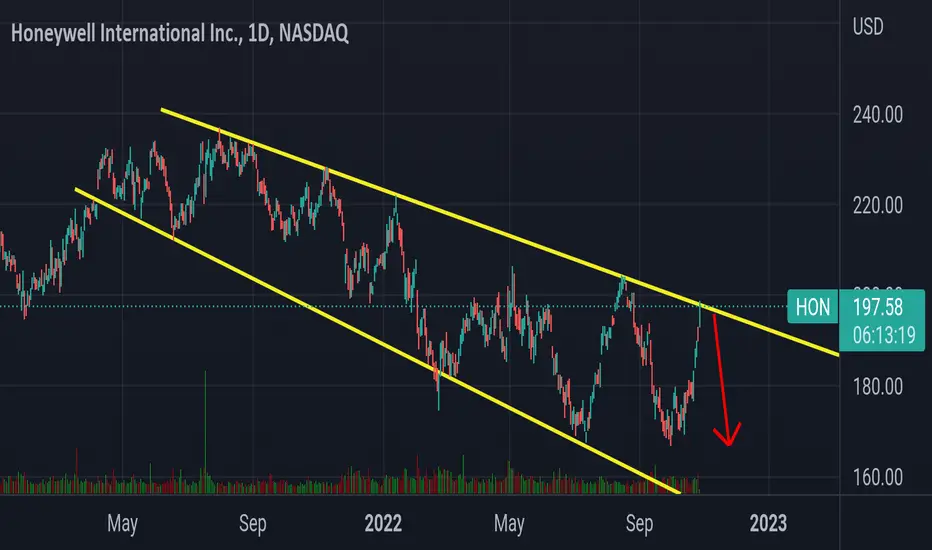
Task: Click the first Sep label on time axis
Action: 253,524
